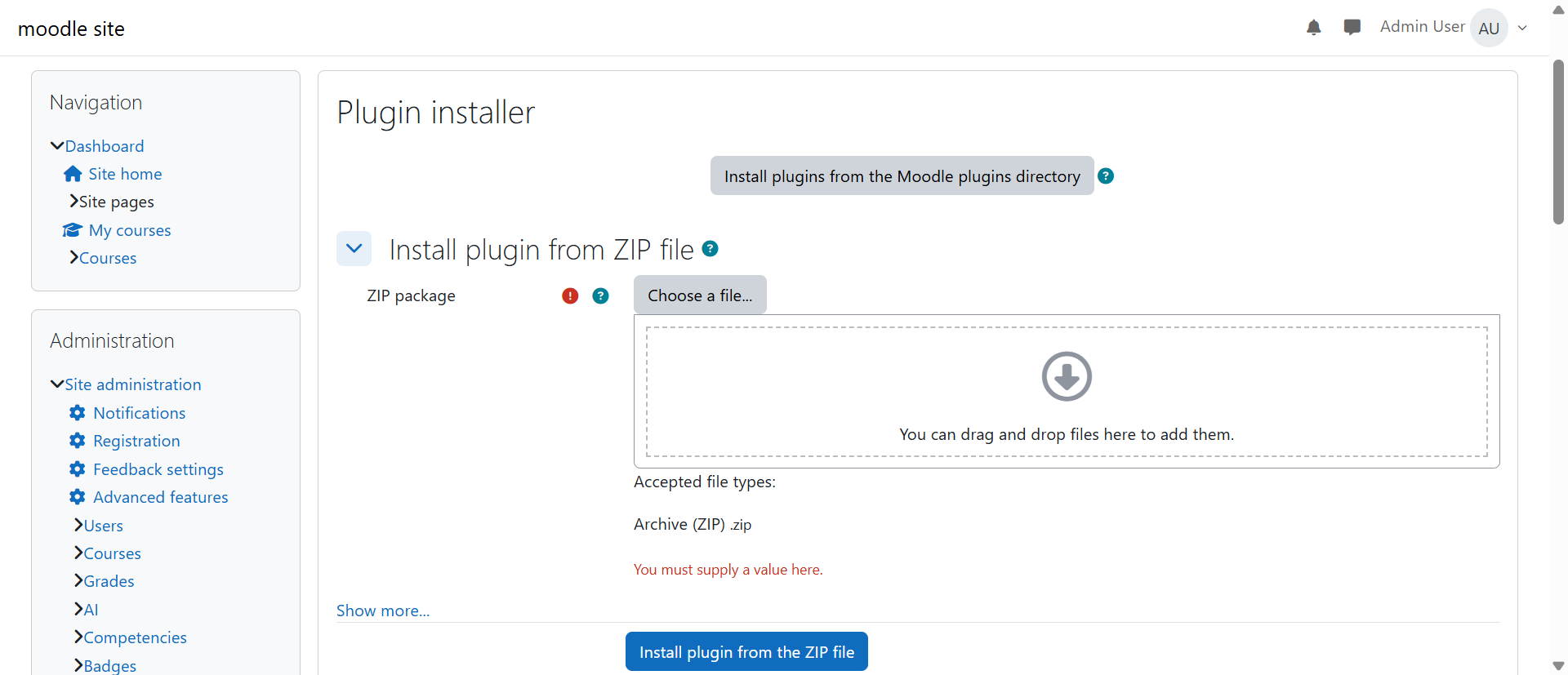Open the messages chat icon
Viewport: 1568px width, 675px height.
tap(1352, 27)
